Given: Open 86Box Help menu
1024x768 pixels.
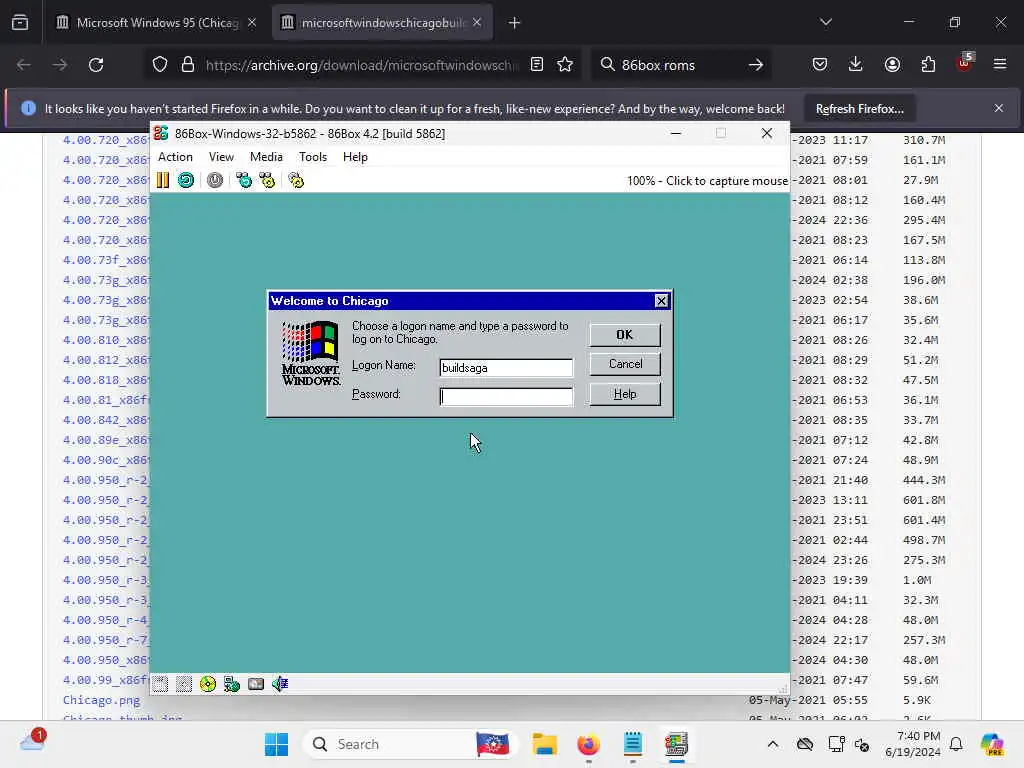Looking at the screenshot, I should point(355,157).
